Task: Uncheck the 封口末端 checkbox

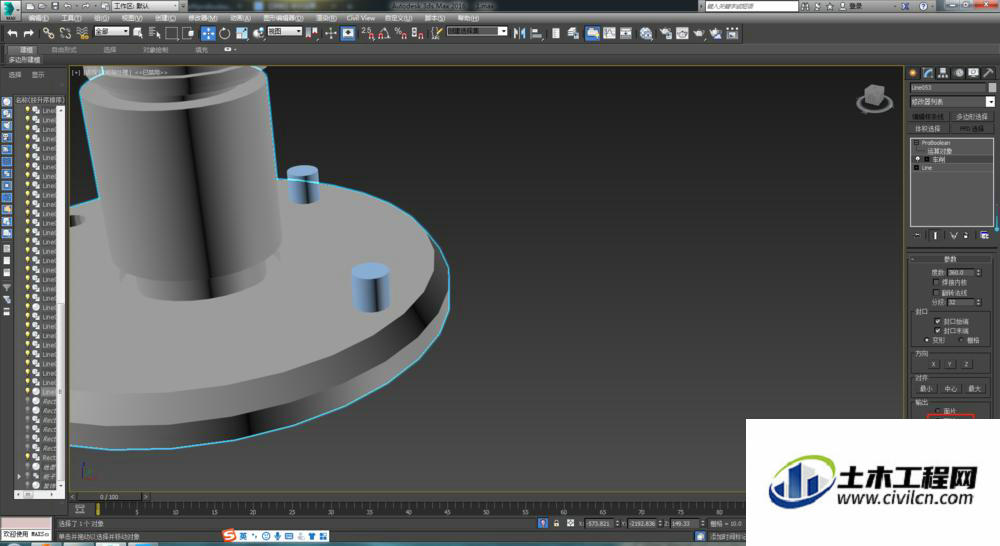Action: click(938, 330)
